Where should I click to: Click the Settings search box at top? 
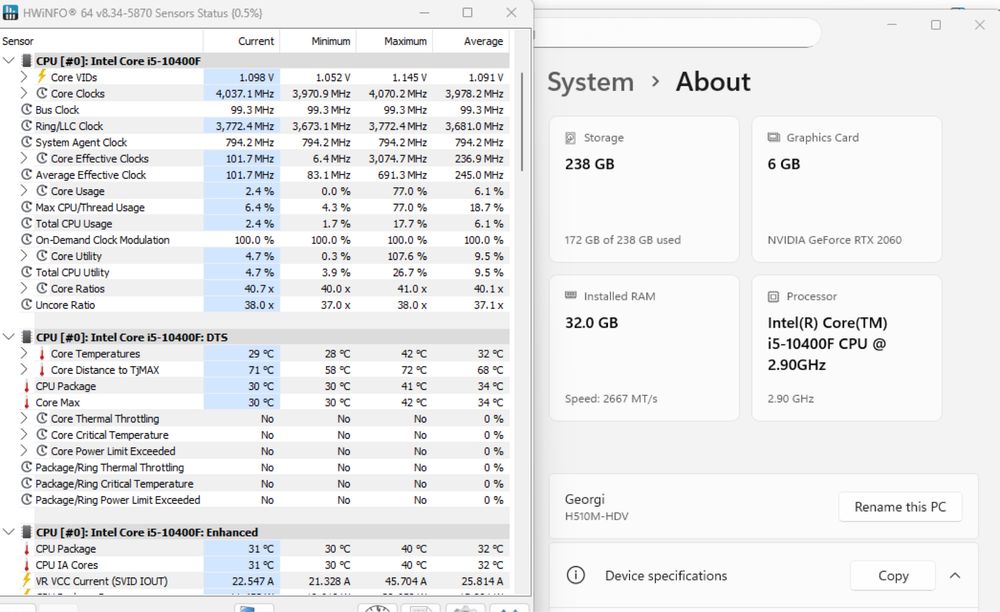(x=677, y=32)
